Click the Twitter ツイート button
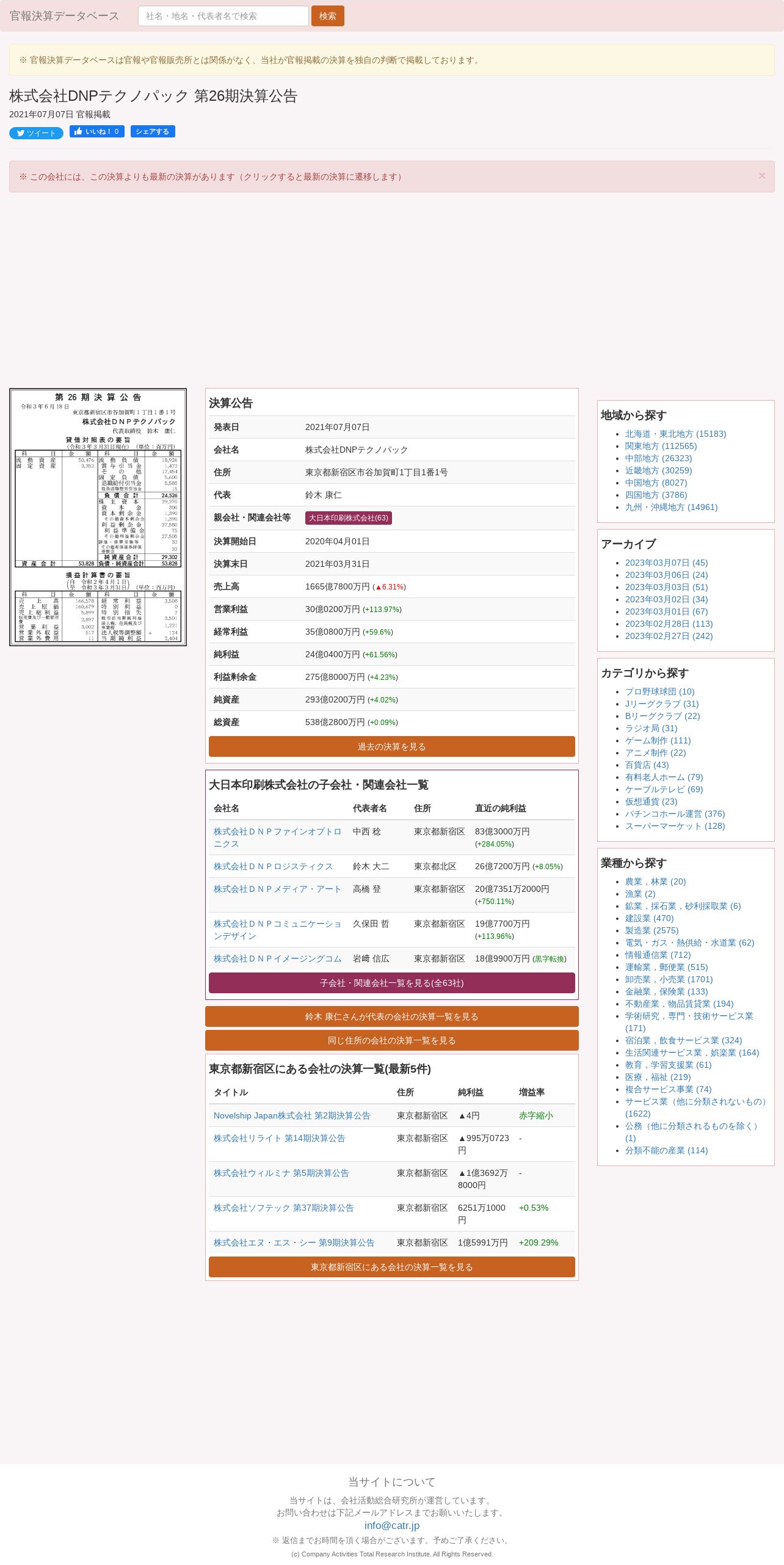The width and height of the screenshot is (784, 1565). tap(36, 133)
